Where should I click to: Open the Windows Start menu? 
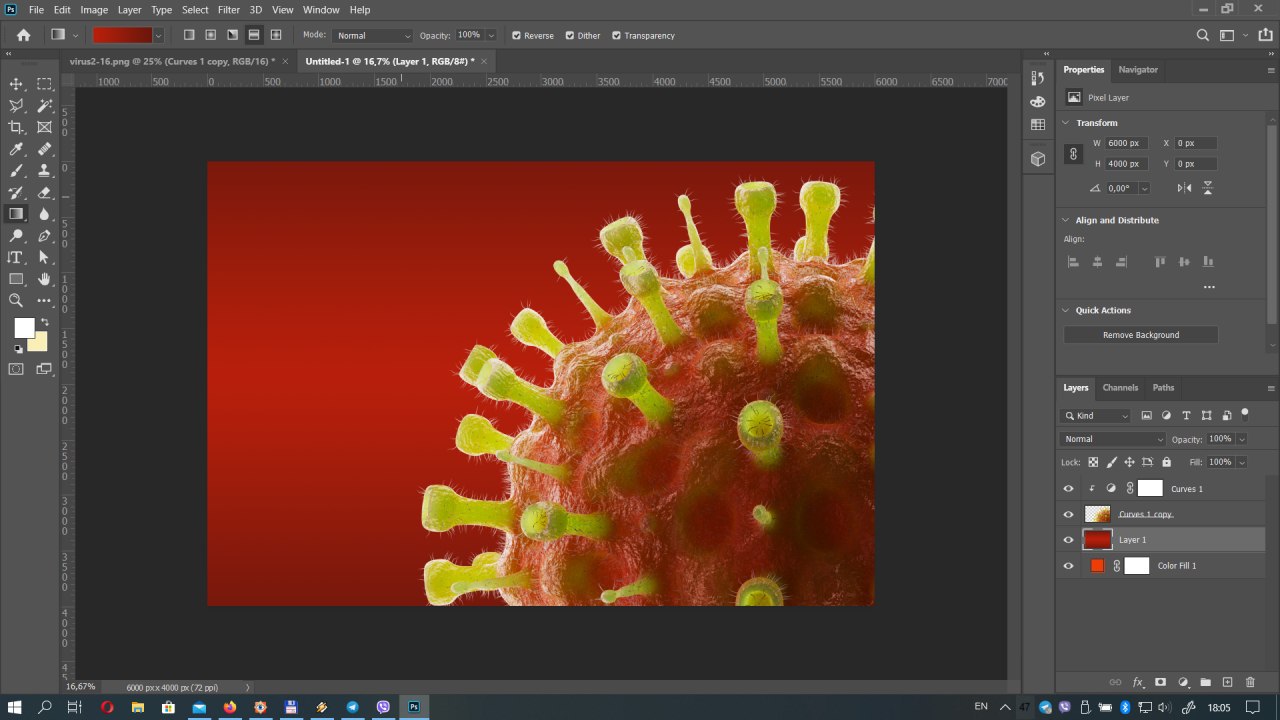(15, 707)
